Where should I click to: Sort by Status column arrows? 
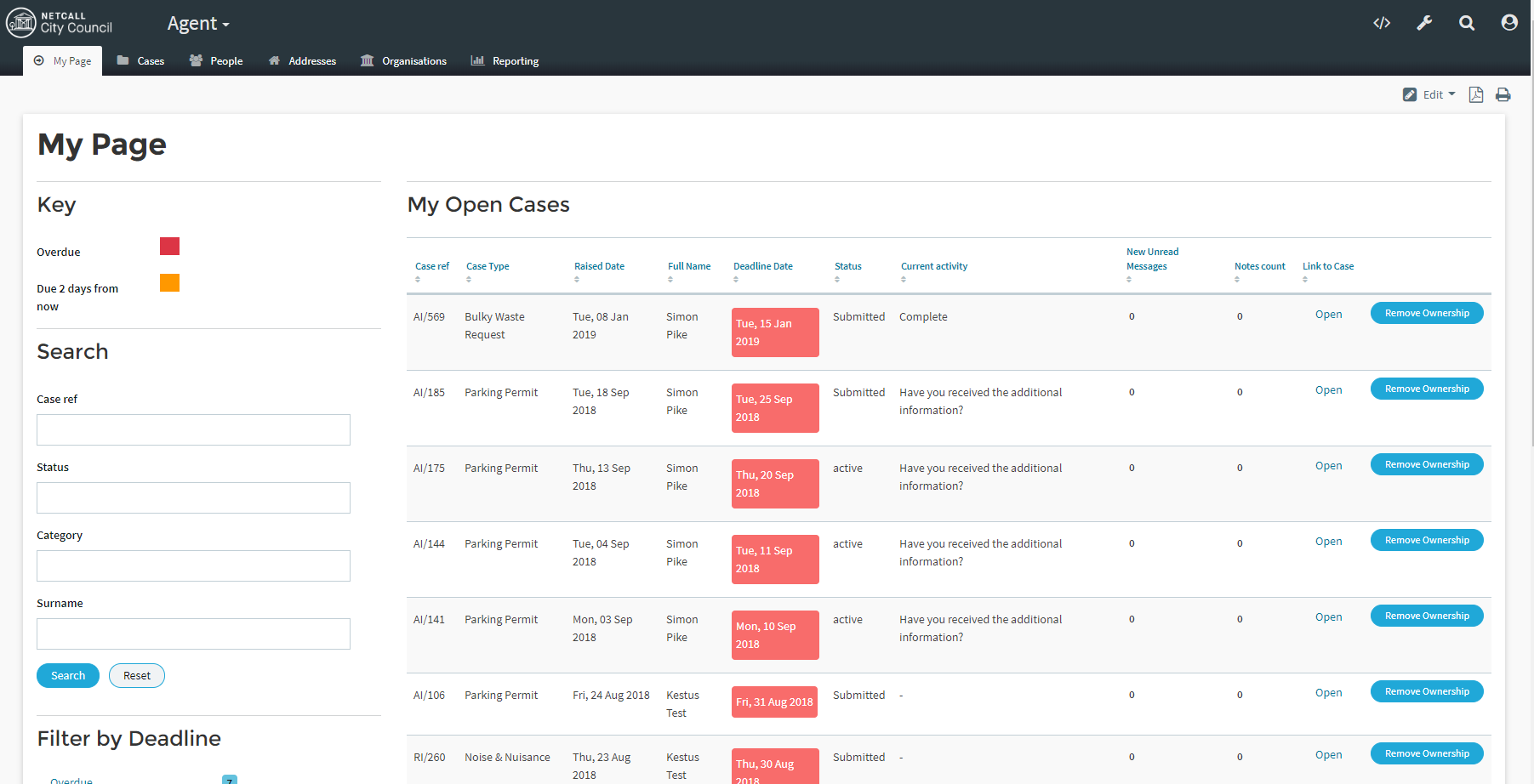click(x=837, y=279)
